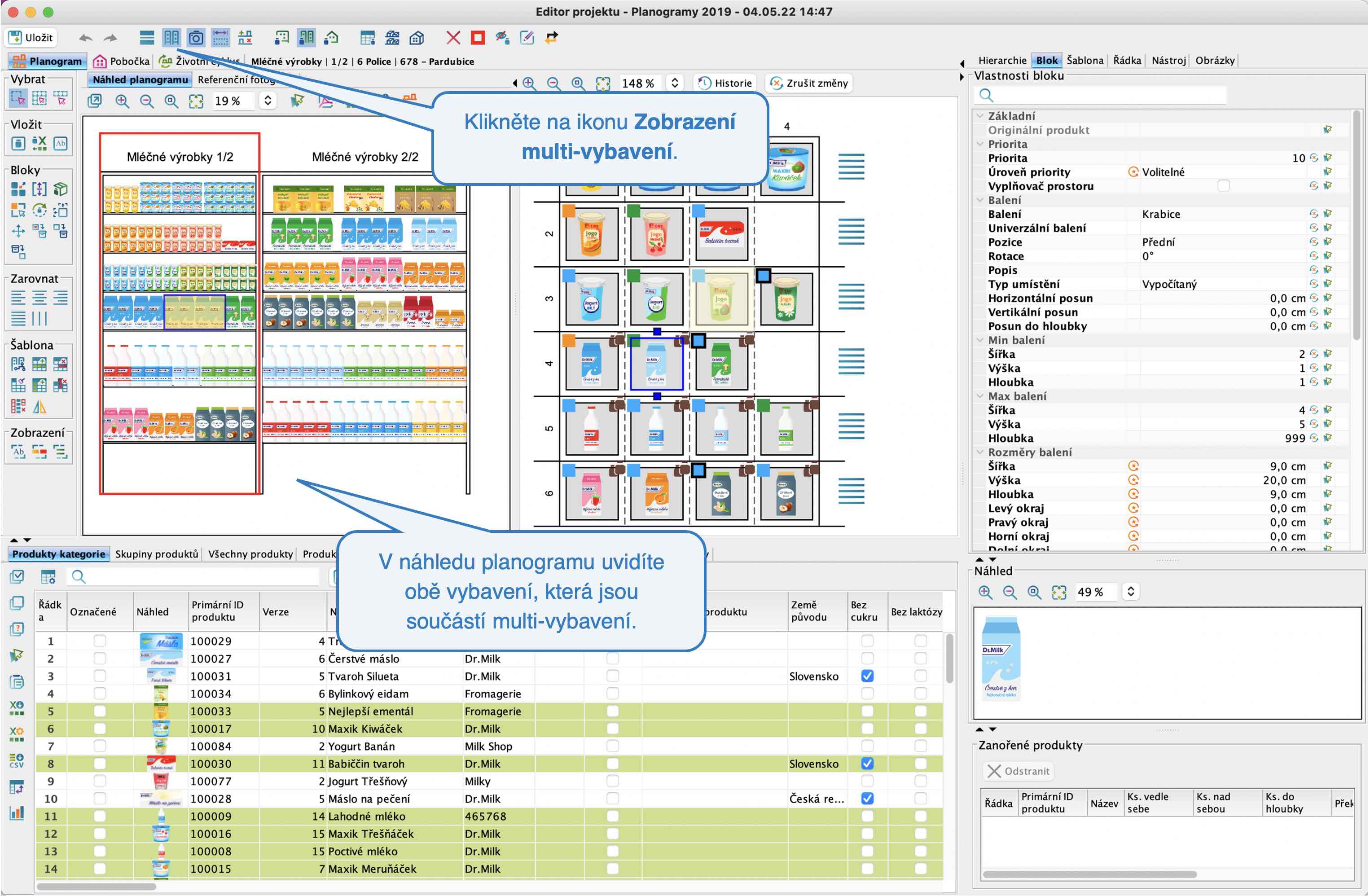This screenshot has height=896, width=1370.
Task: Click the properties panel vertical scrollbar
Action: [1357, 224]
